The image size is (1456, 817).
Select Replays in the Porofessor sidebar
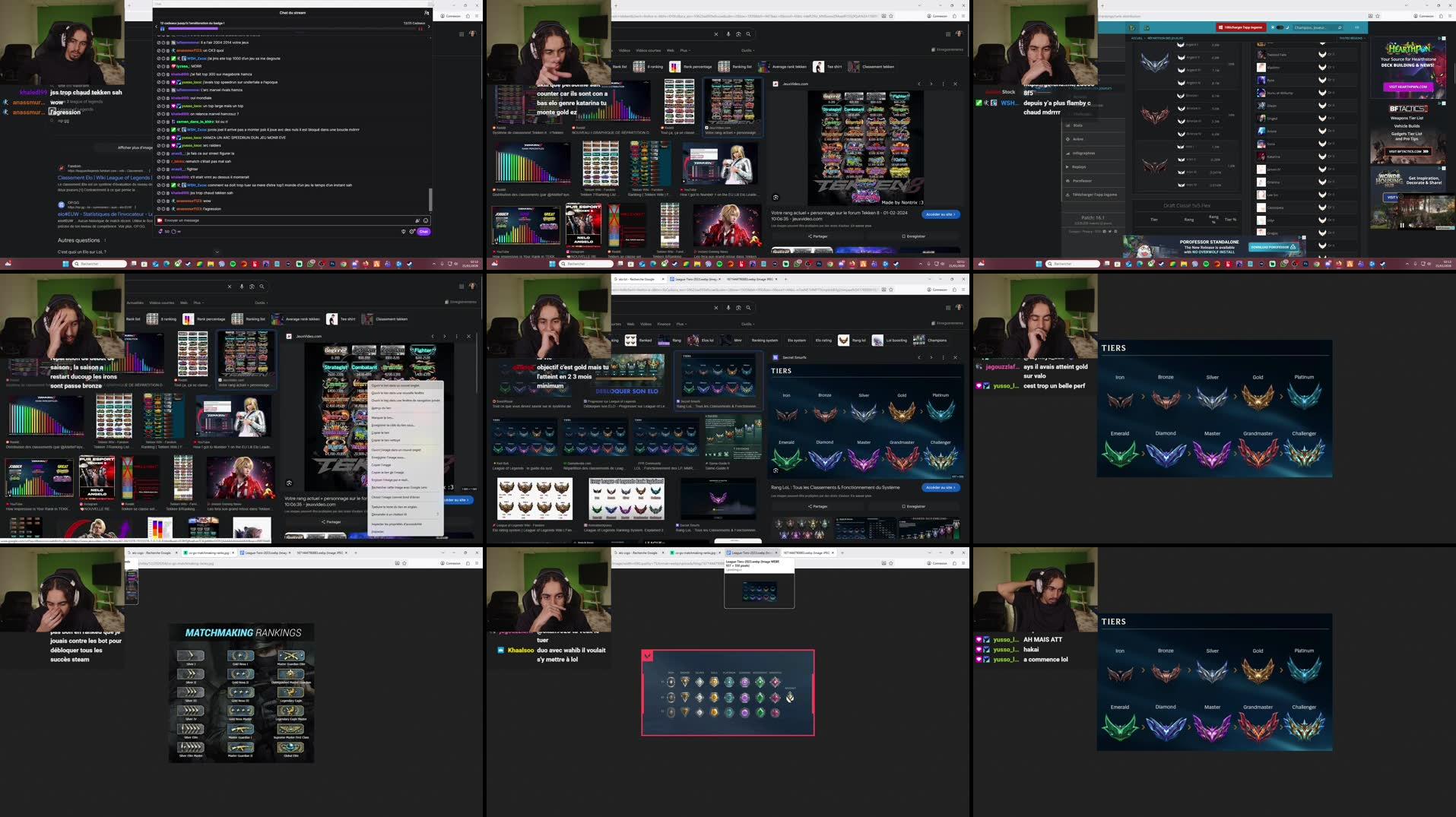[x=1079, y=166]
